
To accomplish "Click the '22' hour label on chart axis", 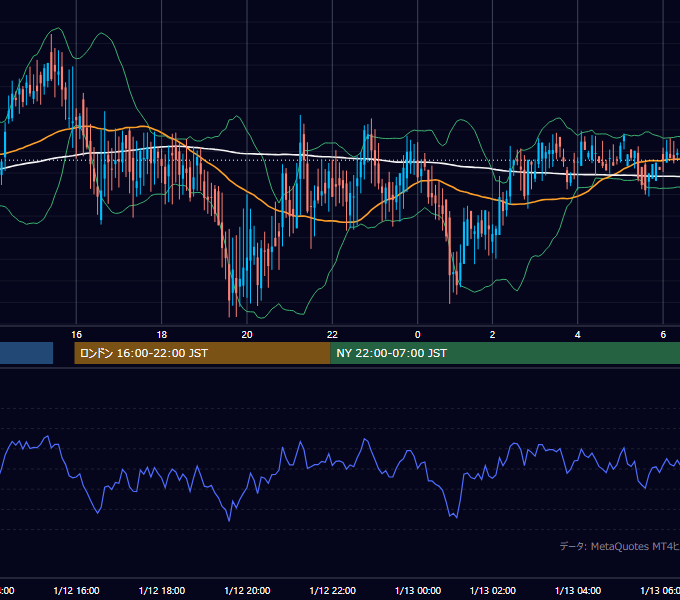I will [332, 334].
